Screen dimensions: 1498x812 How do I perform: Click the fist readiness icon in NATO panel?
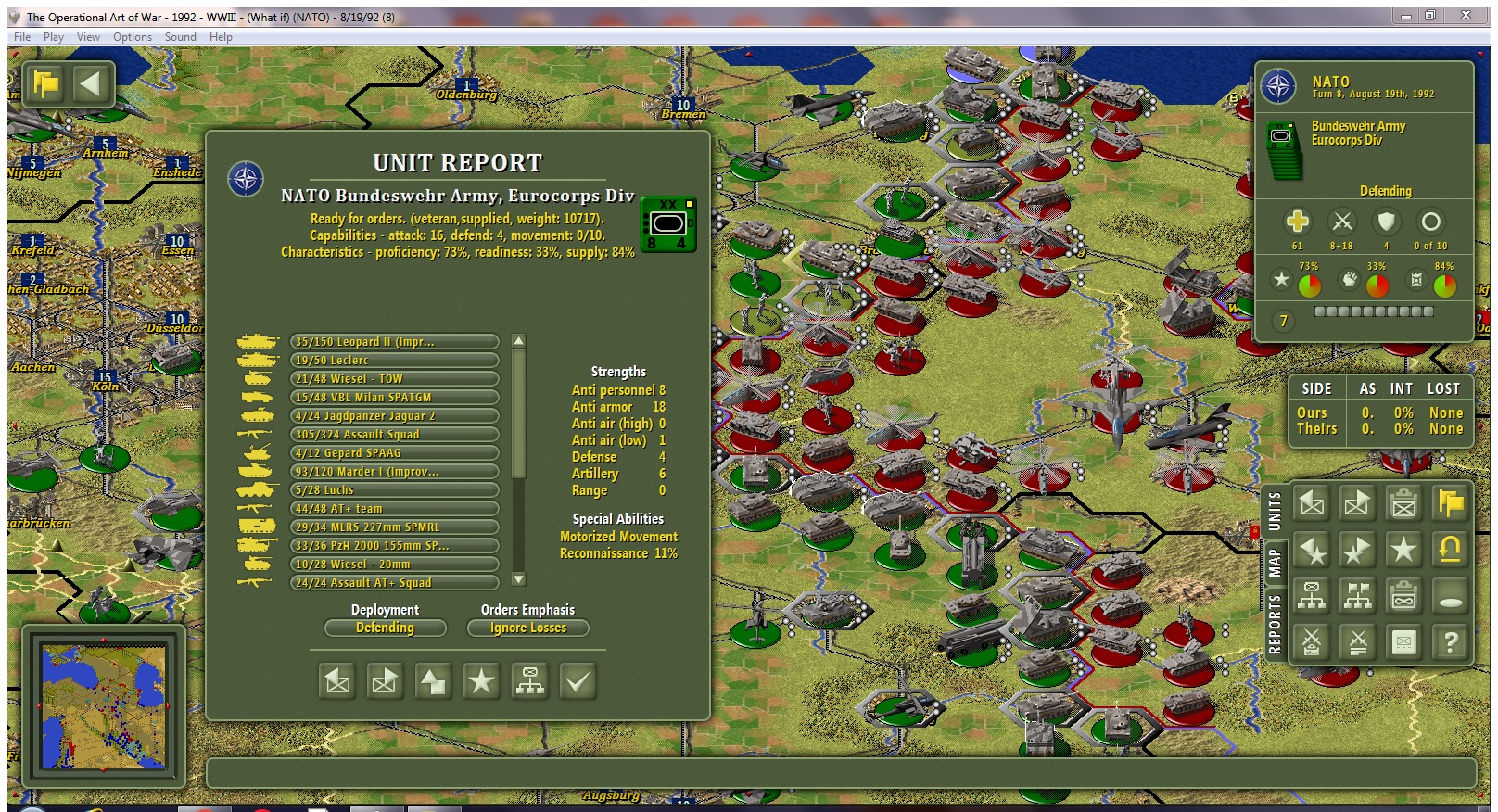point(1349,279)
